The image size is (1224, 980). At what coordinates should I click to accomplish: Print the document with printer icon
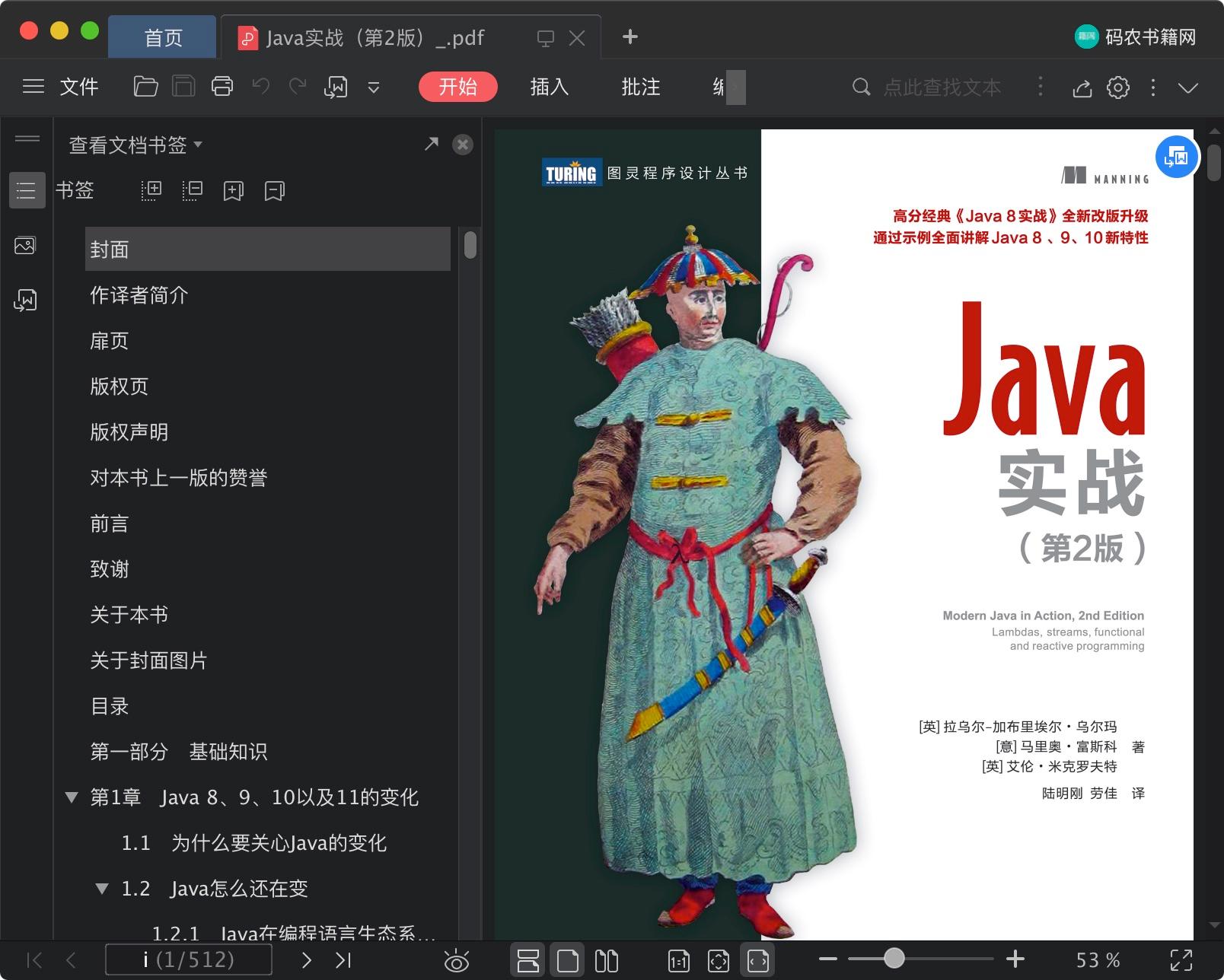[222, 87]
